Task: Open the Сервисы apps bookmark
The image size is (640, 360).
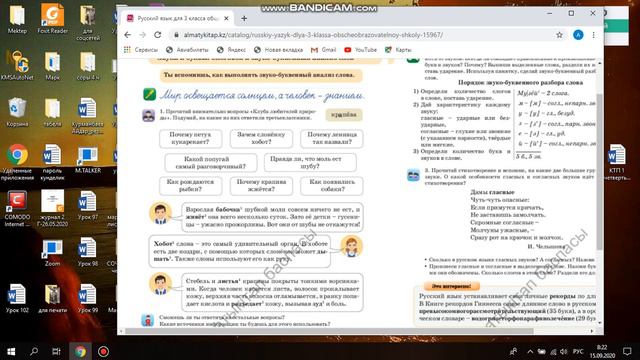Action: [141, 50]
